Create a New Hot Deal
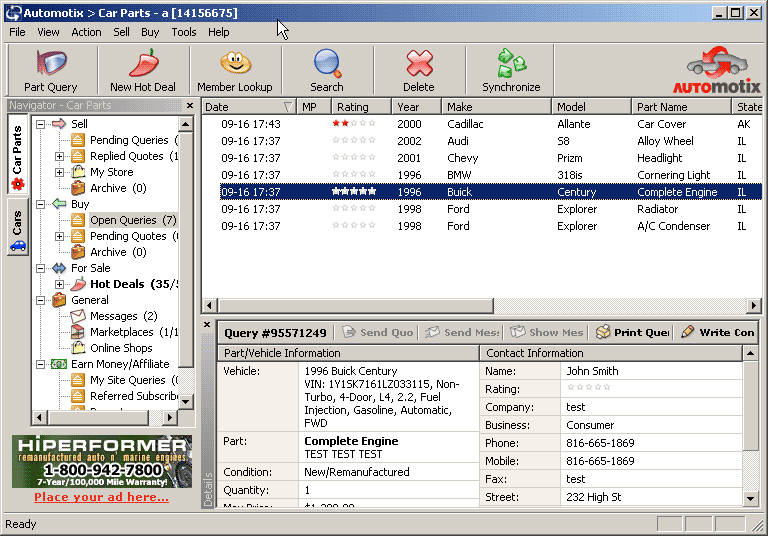 [143, 70]
